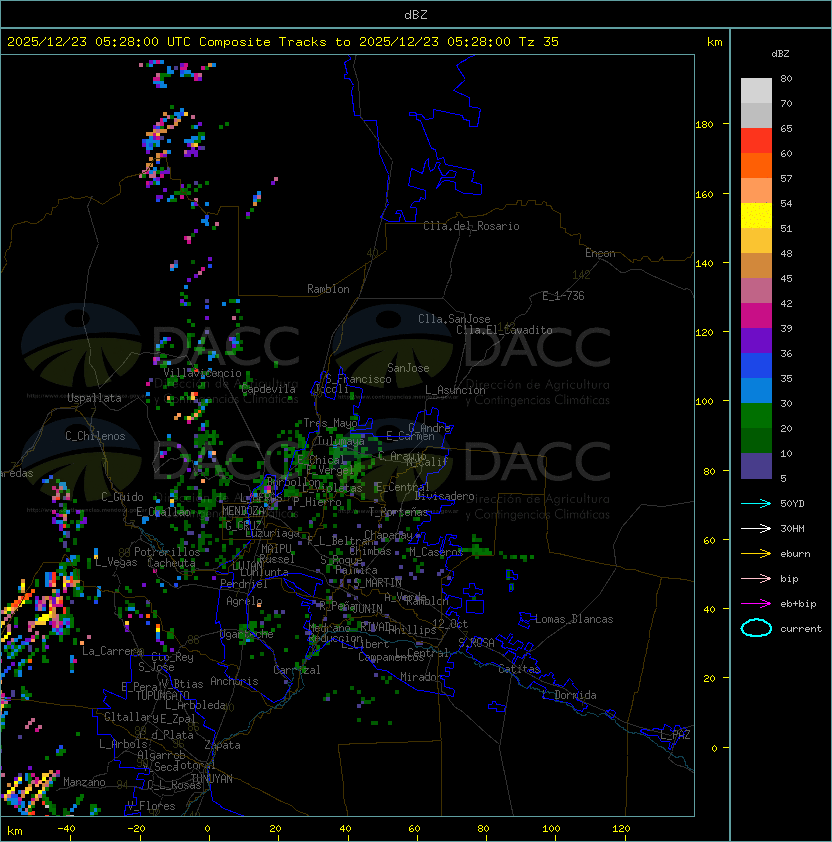This screenshot has height=842, width=832.
Task: Click the cyan 50YD arrow legend icon
Action: point(756,503)
